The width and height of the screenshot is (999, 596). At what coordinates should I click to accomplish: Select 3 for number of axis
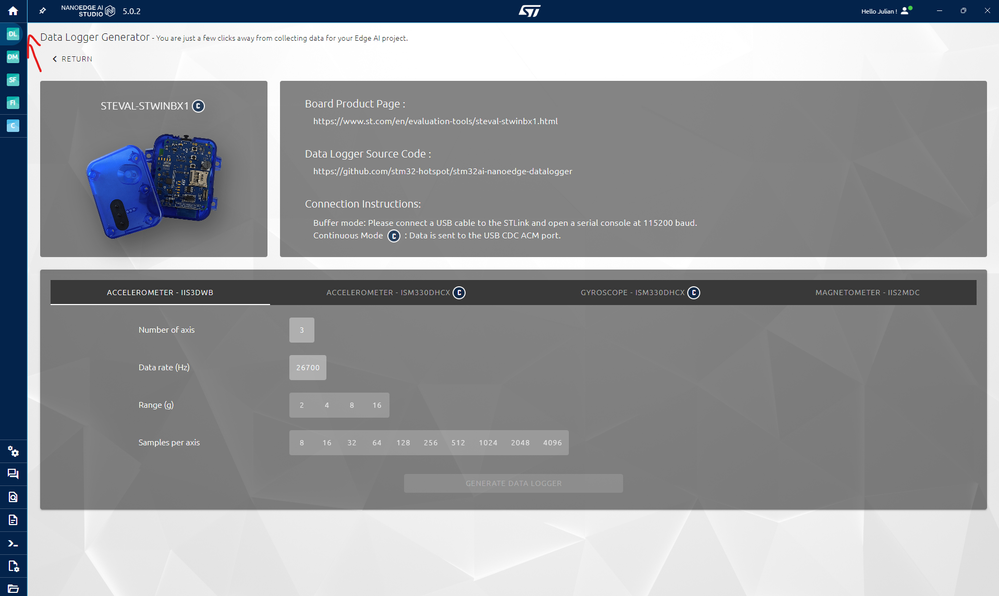[x=302, y=330]
